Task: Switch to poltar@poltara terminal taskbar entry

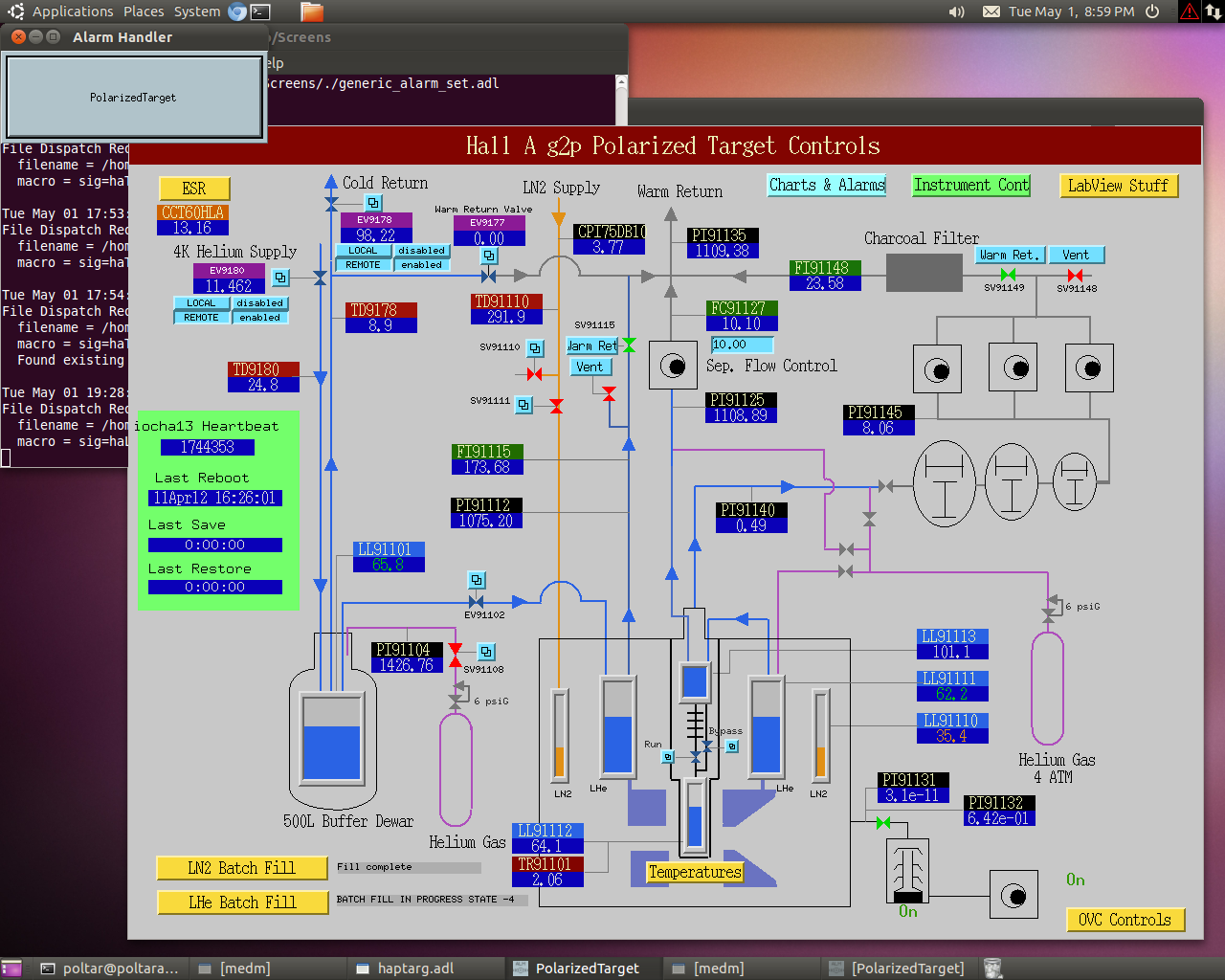Action: pyautogui.click(x=109, y=969)
